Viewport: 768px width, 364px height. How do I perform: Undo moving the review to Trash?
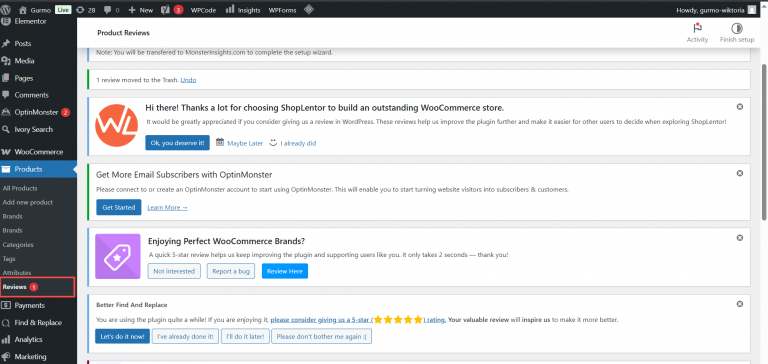[x=188, y=79]
